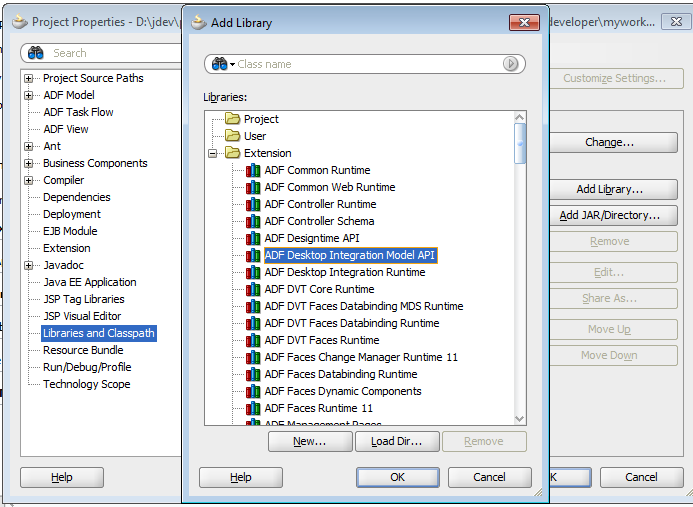693x507 pixels.
Task: Click the User folder icon
Action: pyautogui.click(x=232, y=136)
